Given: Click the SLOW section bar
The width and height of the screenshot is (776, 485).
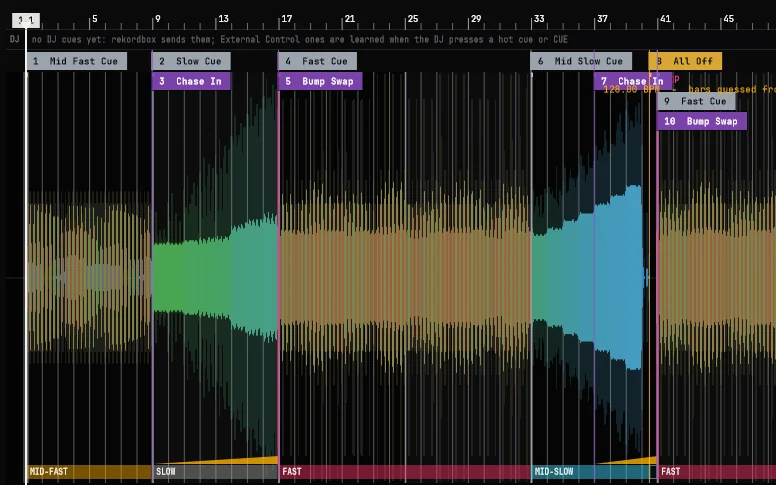Looking at the screenshot, I should click(215, 472).
